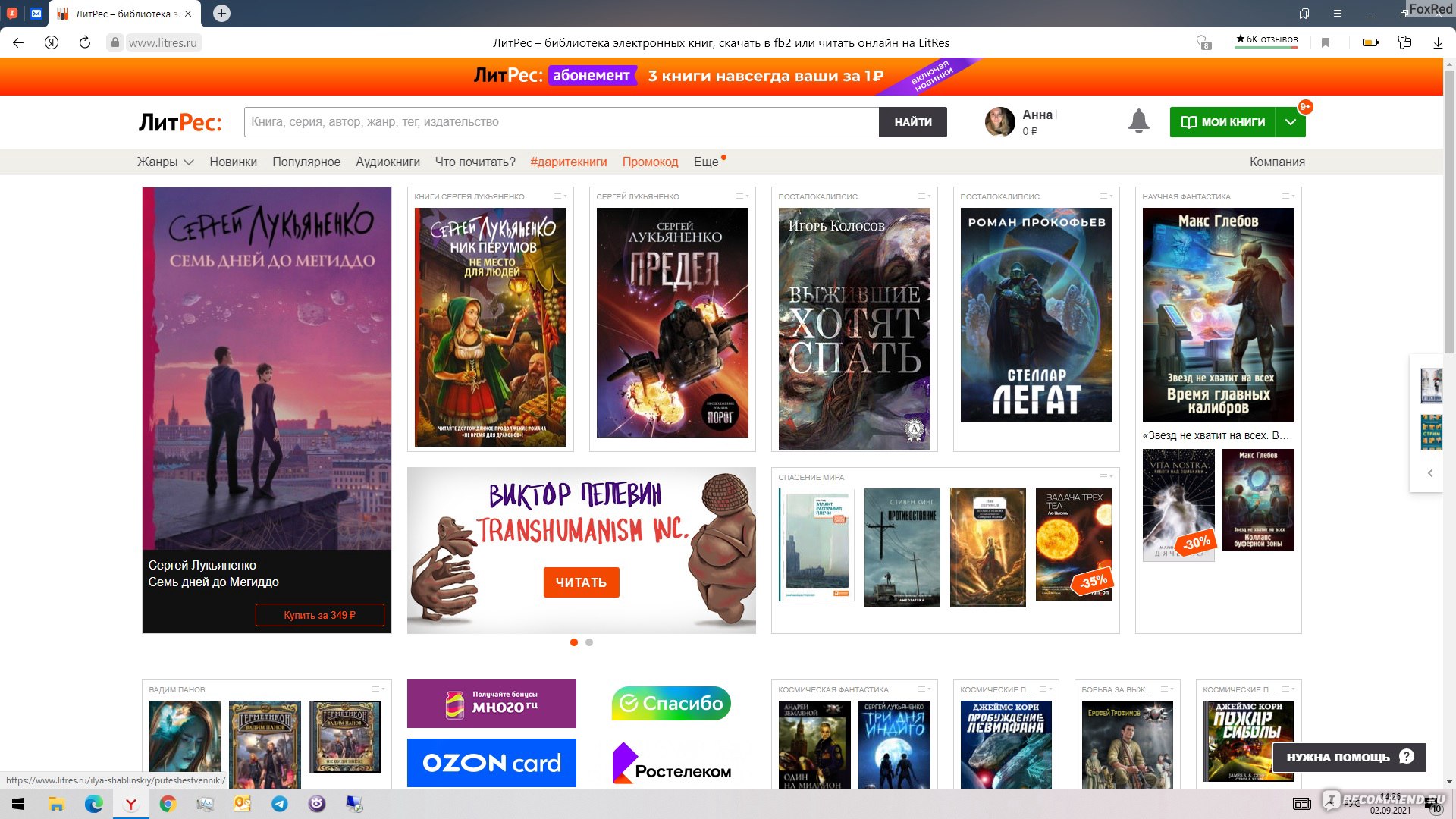Click the Спасибо partner logo

tap(671, 703)
